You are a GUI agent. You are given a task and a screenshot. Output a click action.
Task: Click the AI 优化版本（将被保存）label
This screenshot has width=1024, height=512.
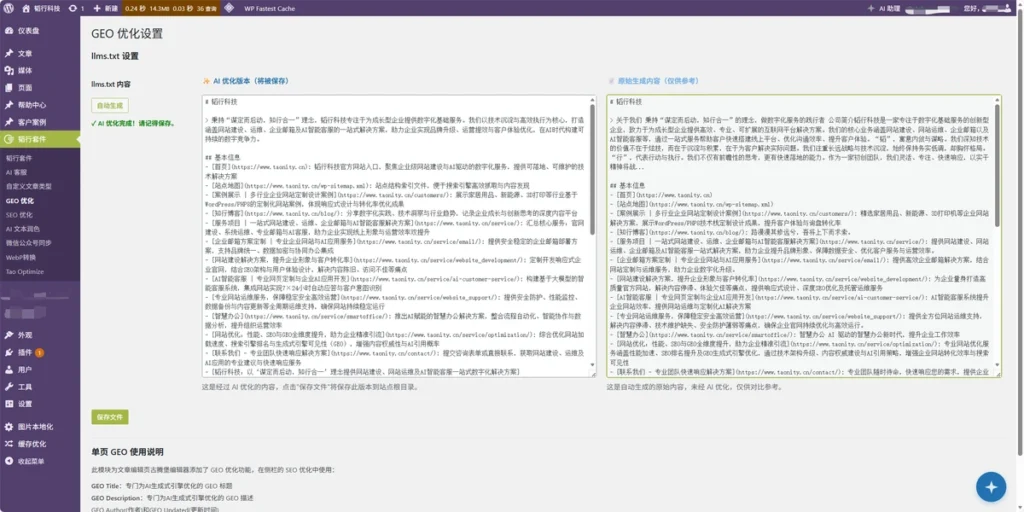point(246,81)
